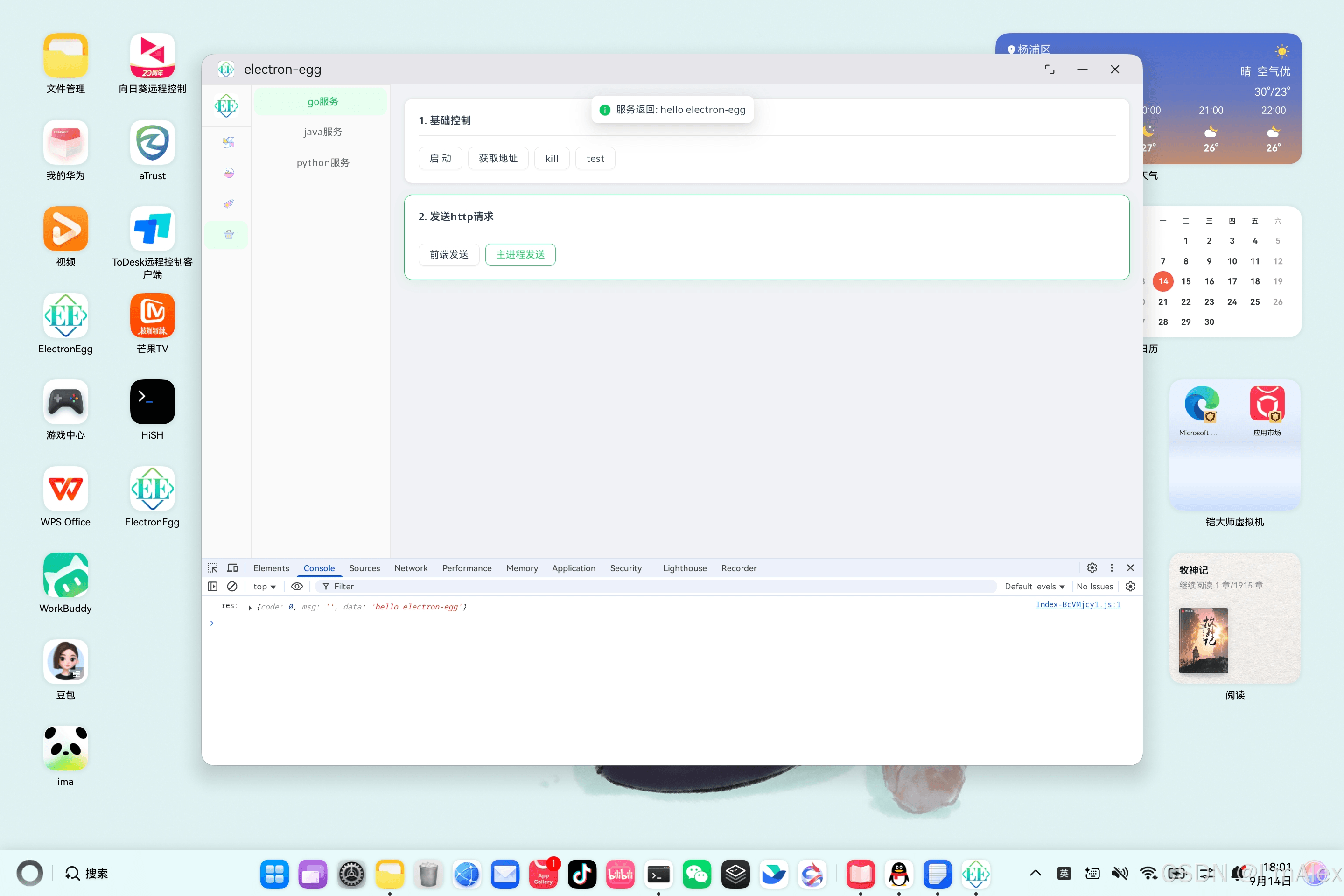This screenshot has height=896, width=1344.
Task: Open TikTok icon in the dock
Action: coord(582,874)
